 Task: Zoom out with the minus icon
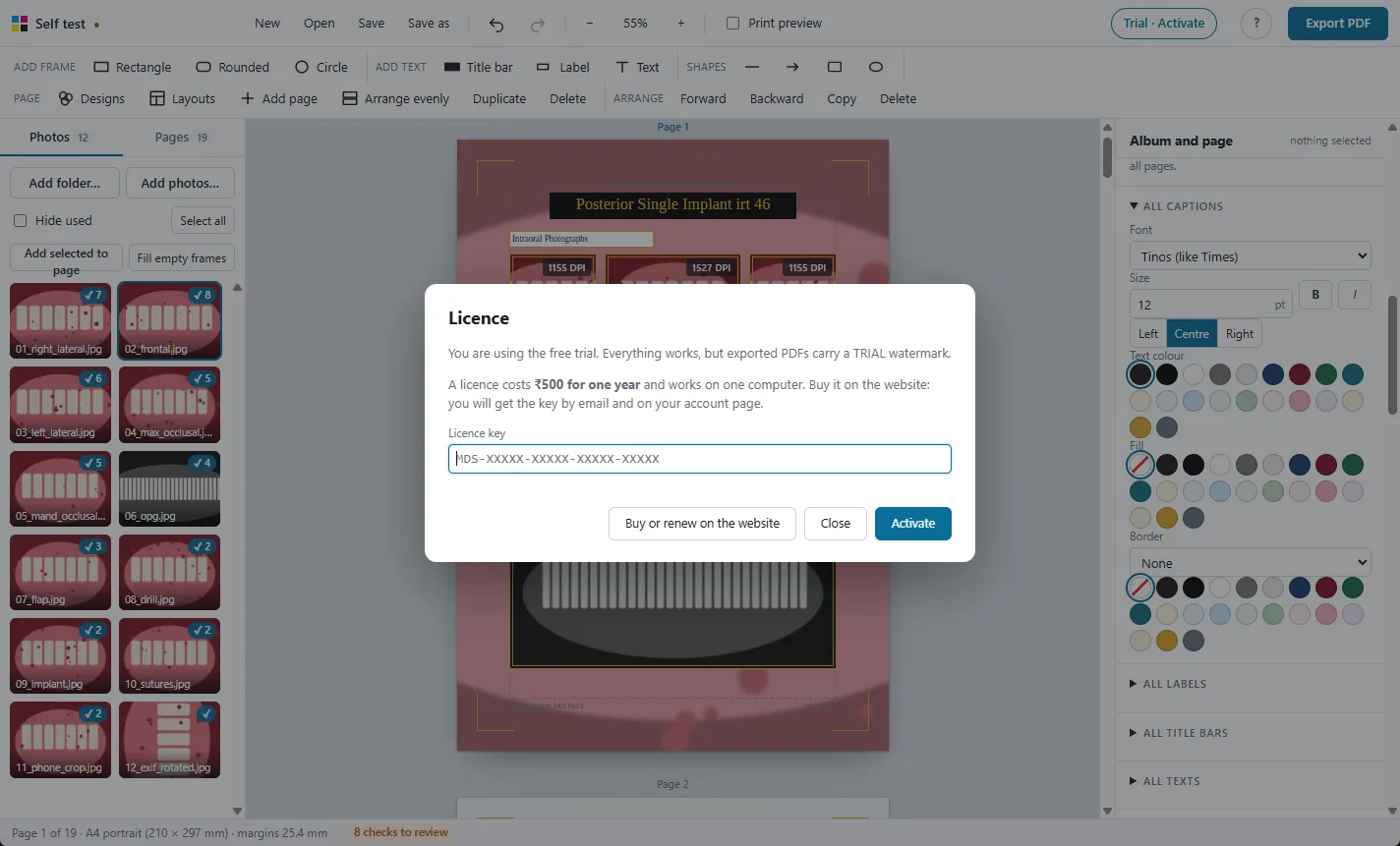point(589,24)
